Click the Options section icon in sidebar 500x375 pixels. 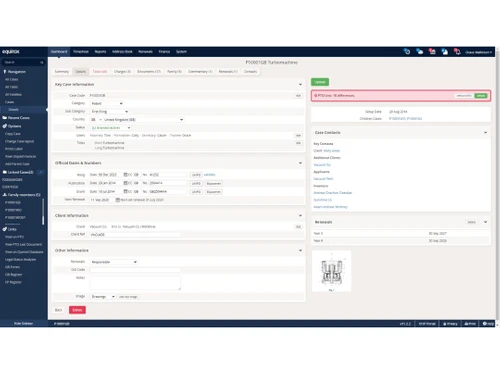[5, 126]
